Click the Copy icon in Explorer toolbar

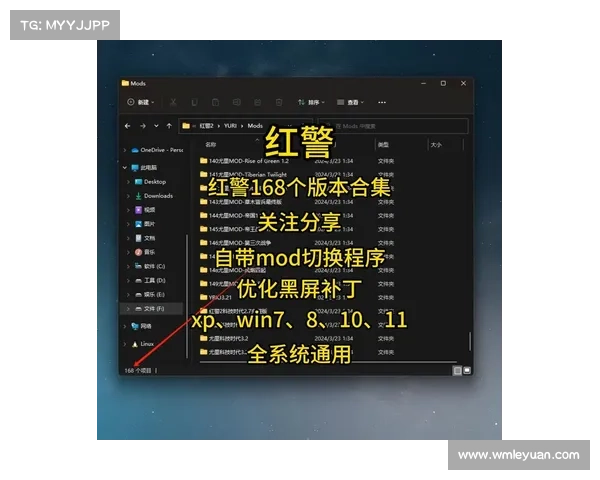[194, 102]
